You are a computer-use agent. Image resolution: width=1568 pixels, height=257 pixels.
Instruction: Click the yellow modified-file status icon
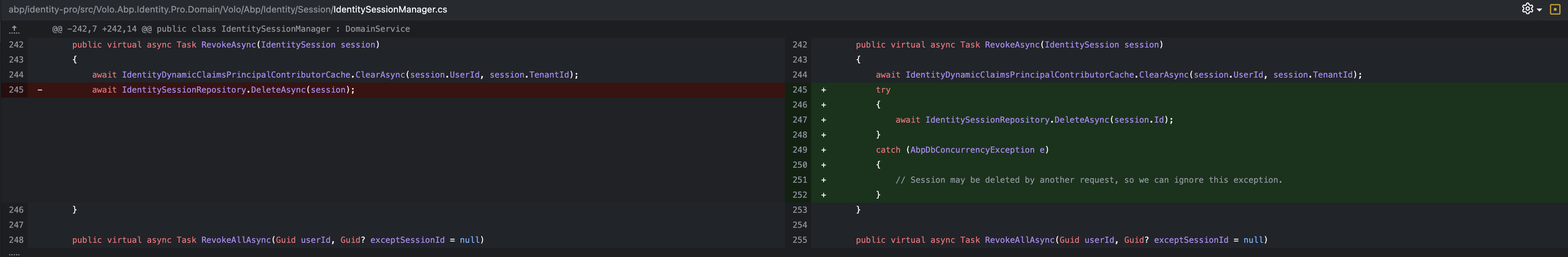point(1555,9)
